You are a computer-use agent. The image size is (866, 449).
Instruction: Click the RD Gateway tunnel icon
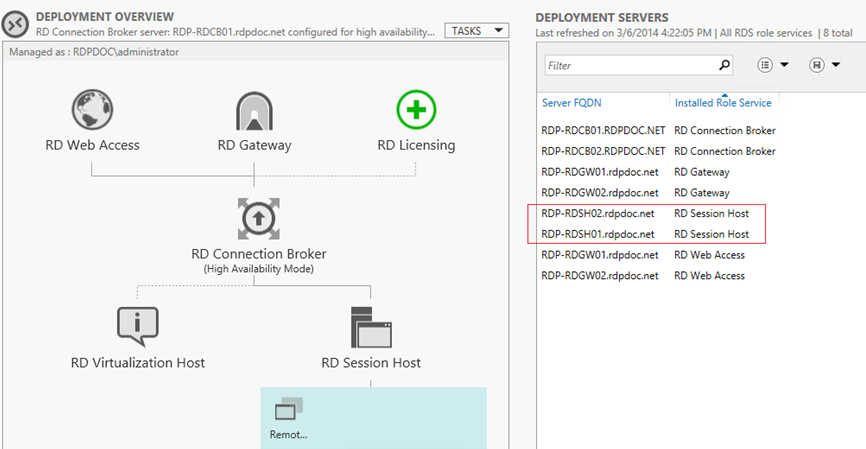click(254, 110)
